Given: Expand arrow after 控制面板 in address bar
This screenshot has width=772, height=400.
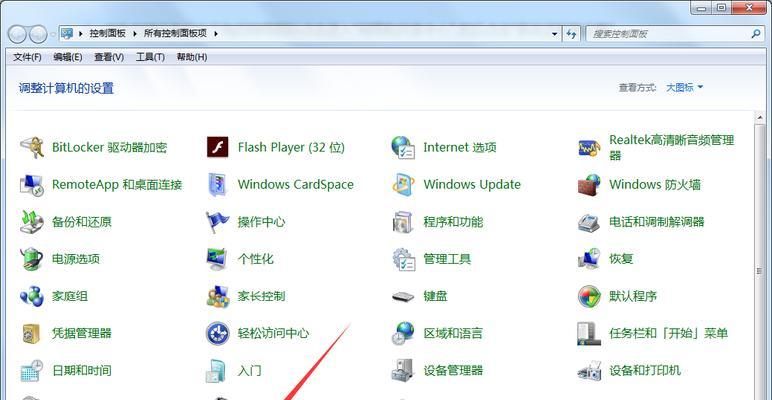Looking at the screenshot, I should (134, 34).
